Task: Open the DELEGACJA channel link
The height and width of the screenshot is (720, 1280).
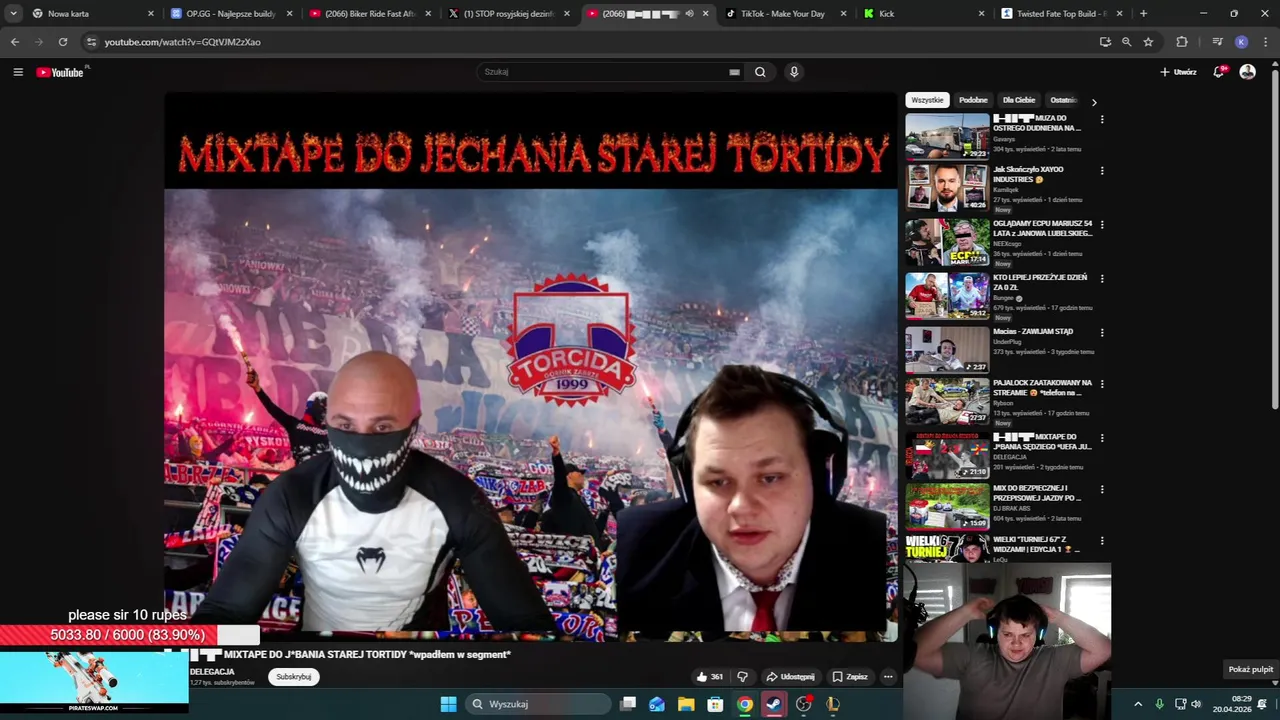Action: 212,672
